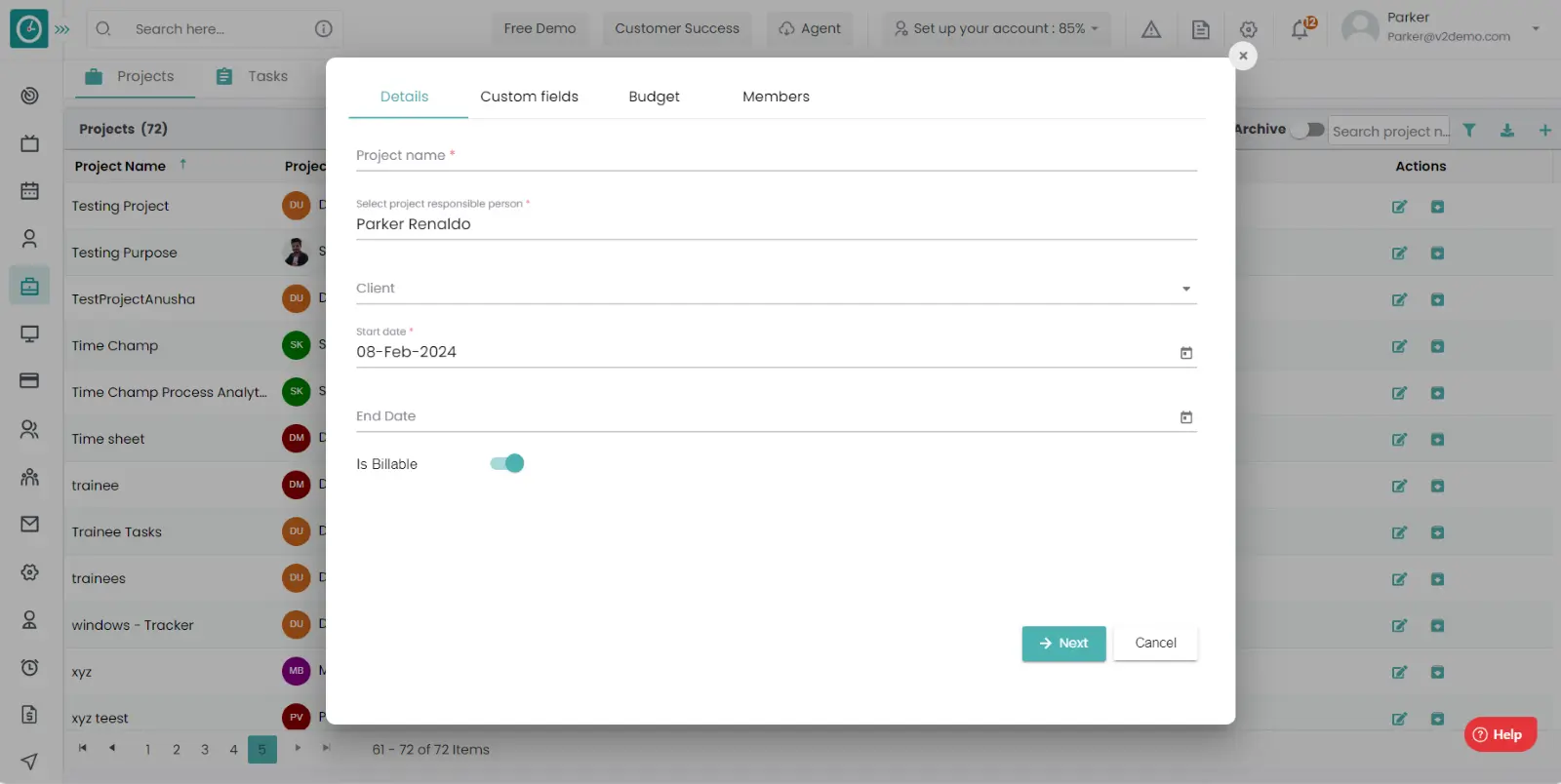1561x784 pixels.
Task: Open the TV monitor icon in sidebar
Action: [29, 143]
